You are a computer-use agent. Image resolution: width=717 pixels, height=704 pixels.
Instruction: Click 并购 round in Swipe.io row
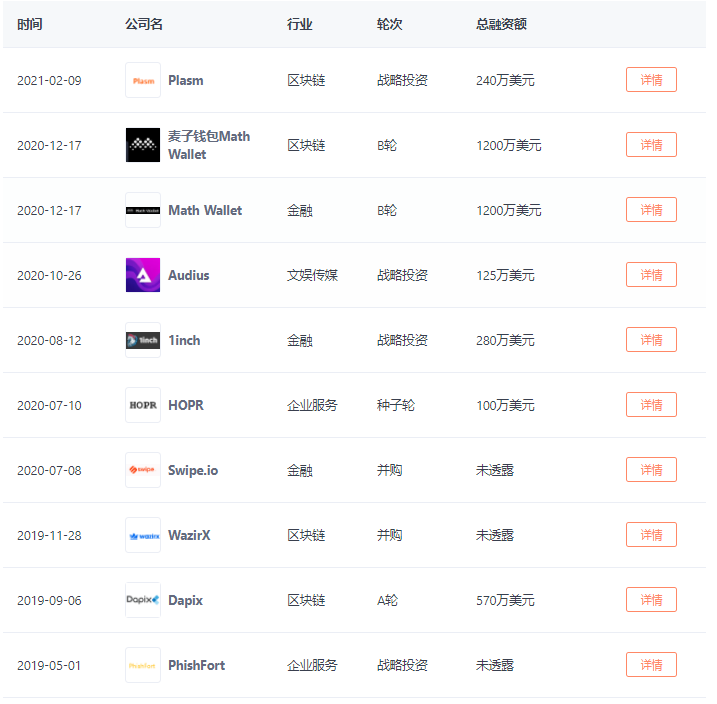click(389, 470)
